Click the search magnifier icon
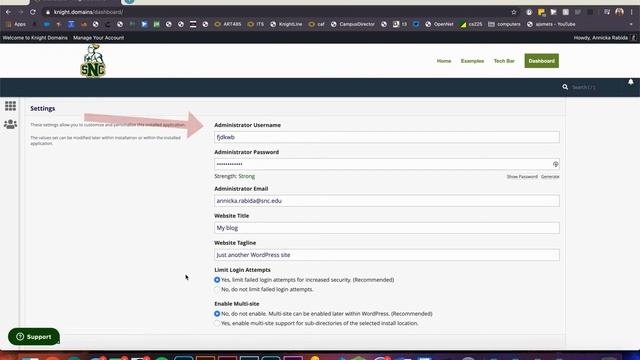 coord(565,87)
